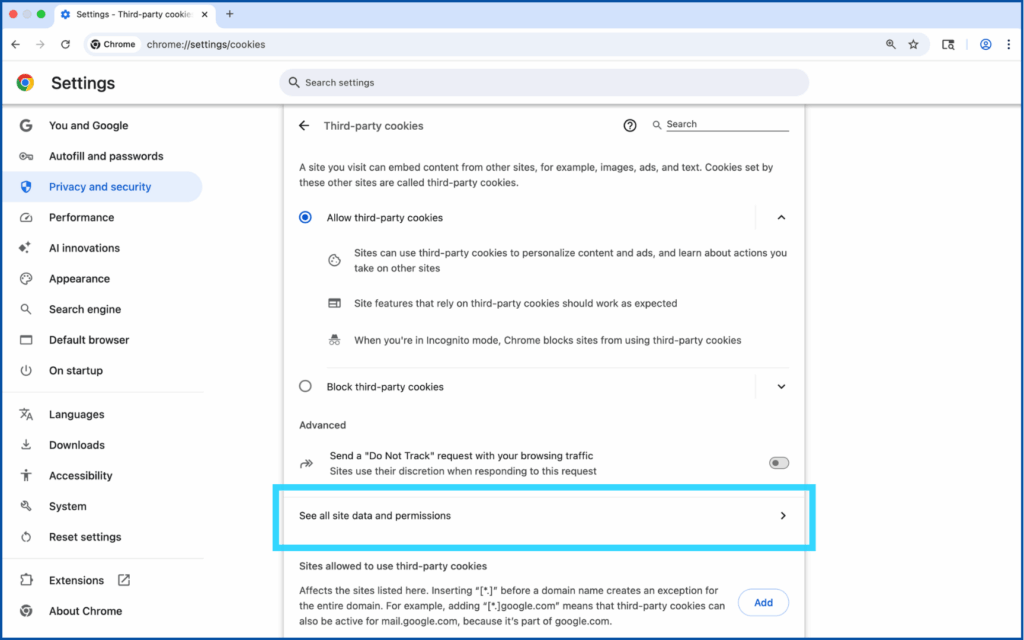The height and width of the screenshot is (640, 1024).
Task: Collapse the Allow third-party cookies section
Action: pos(782,218)
